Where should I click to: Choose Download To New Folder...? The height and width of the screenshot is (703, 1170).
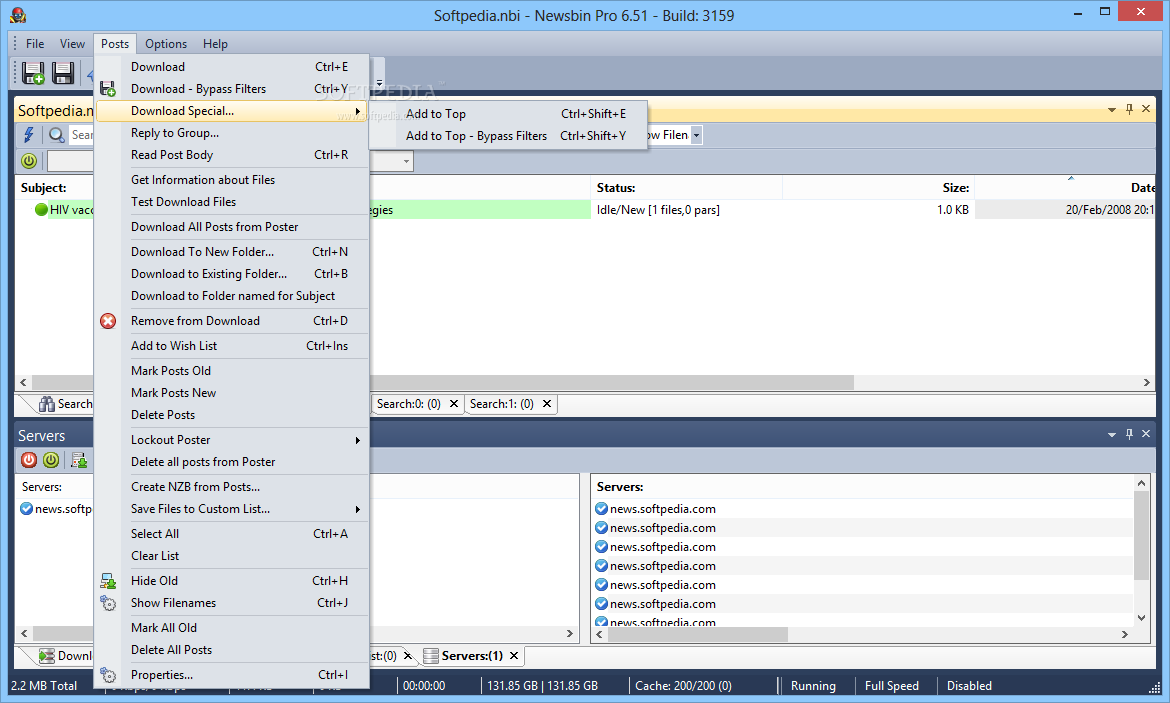(x=233, y=252)
